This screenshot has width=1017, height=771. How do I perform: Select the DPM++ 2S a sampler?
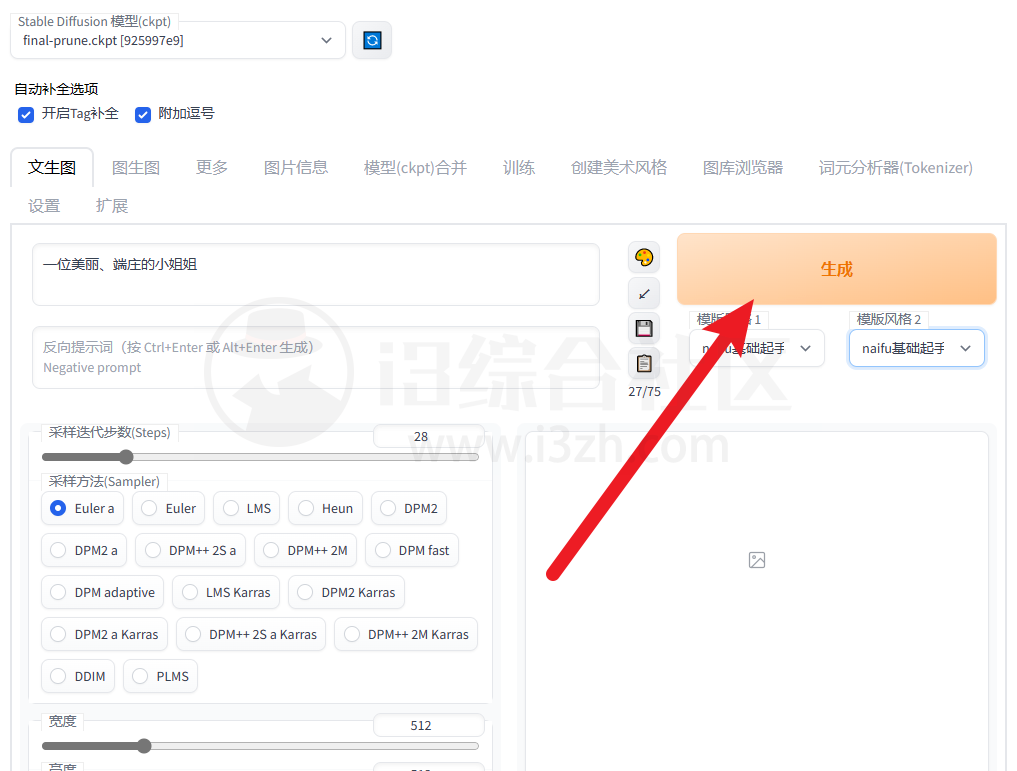click(191, 551)
